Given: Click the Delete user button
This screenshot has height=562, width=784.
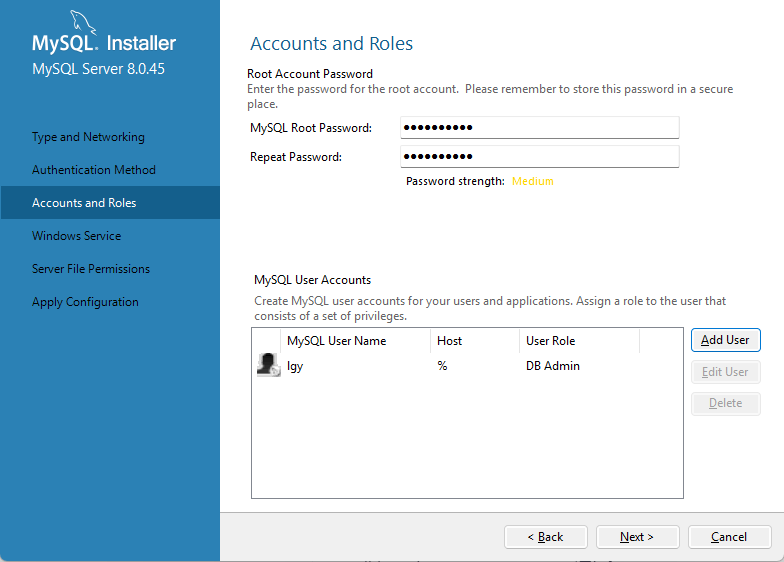Looking at the screenshot, I should click(x=726, y=403).
